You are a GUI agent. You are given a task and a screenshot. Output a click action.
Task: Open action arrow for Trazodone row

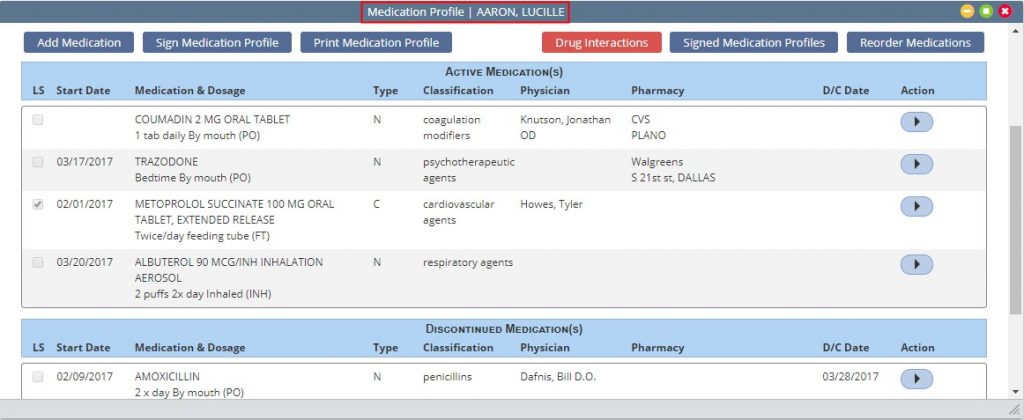click(x=916, y=163)
